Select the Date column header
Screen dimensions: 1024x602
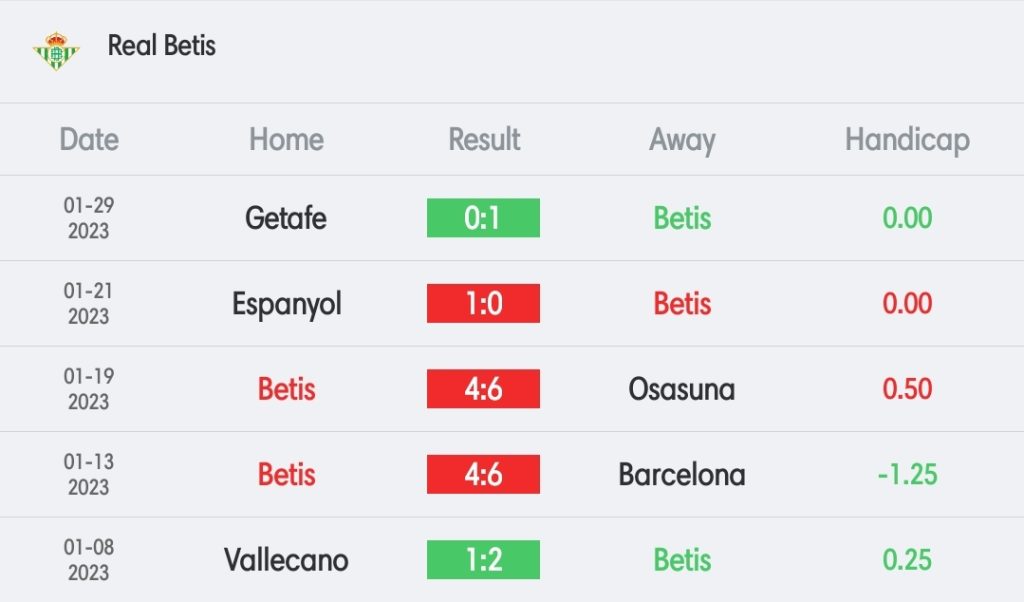(89, 139)
